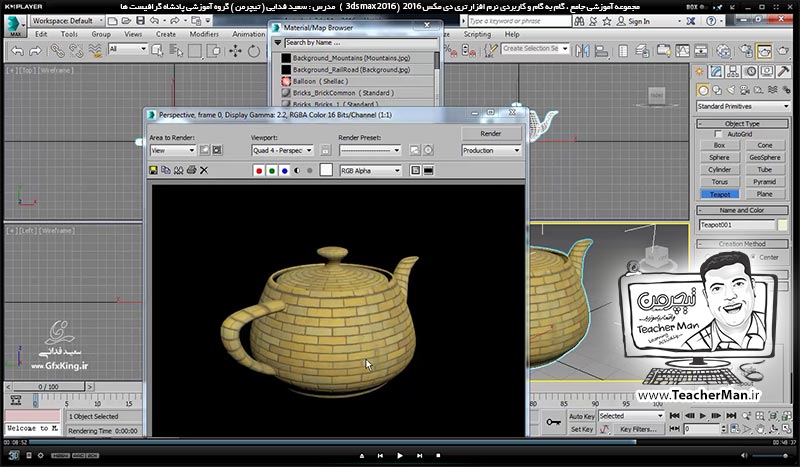Viewport: 800px width, 467px height.
Task: Toggle the monochrome display button
Action: coord(310,170)
